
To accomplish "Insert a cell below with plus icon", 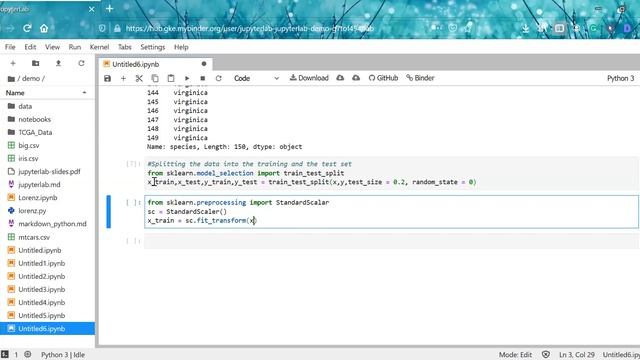I will point(123,78).
